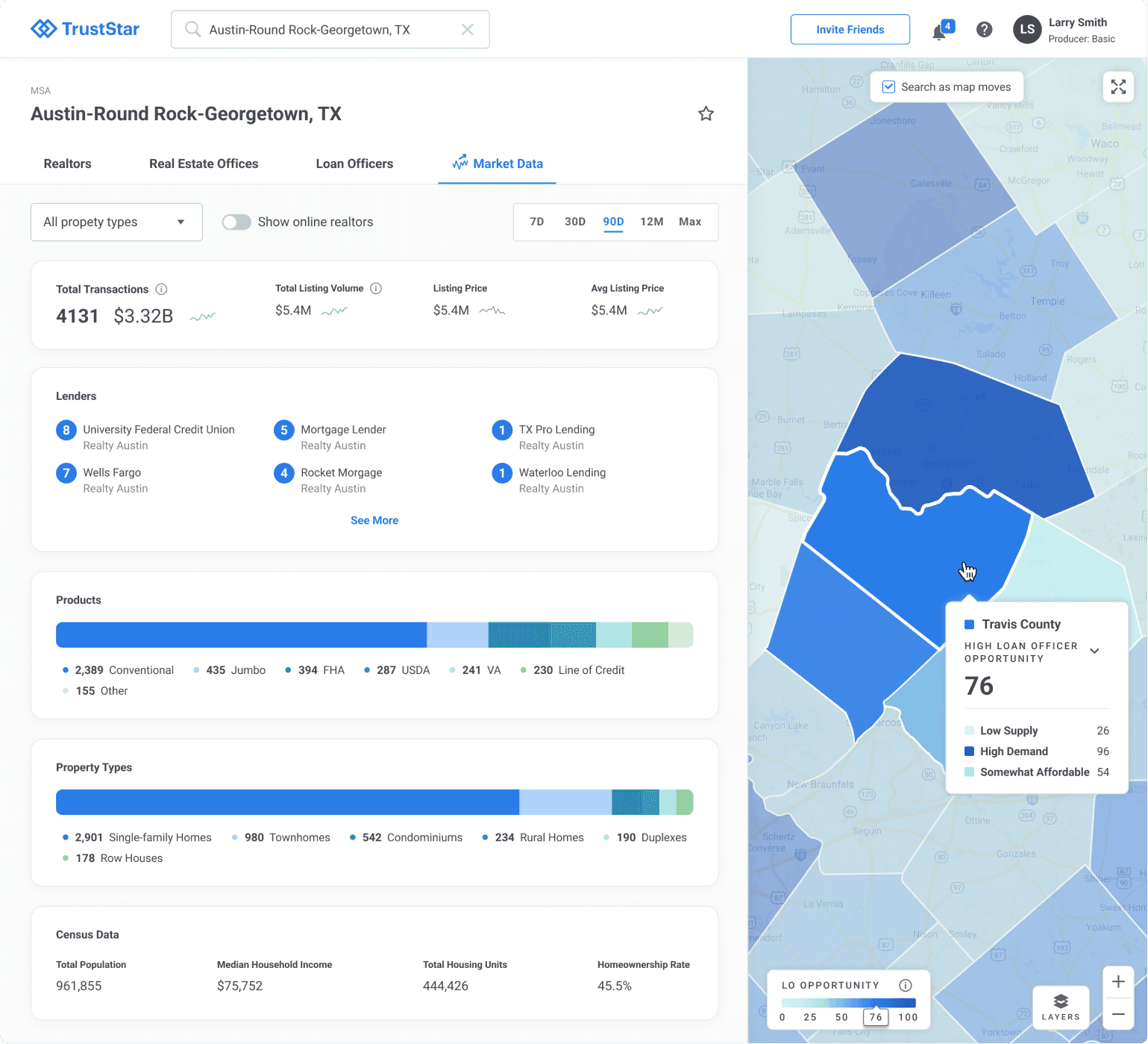Screen dimensions: 1148x1044
Task: Click 980 Townhomes legend entry
Action: (x=280, y=837)
